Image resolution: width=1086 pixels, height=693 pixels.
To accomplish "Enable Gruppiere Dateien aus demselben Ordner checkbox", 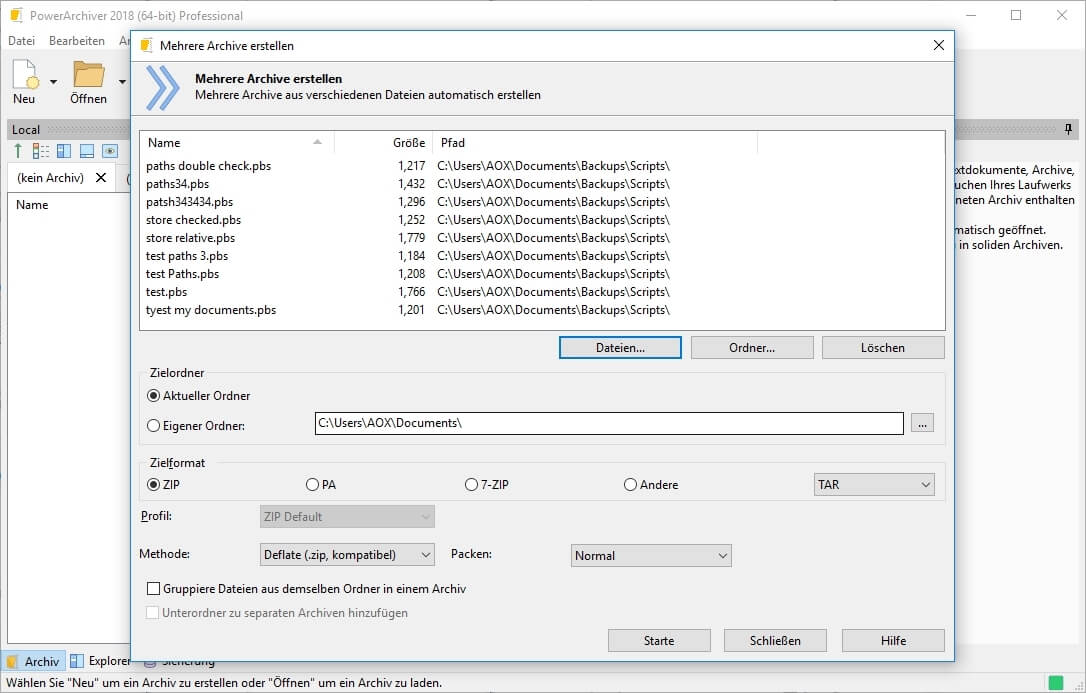I will point(154,589).
